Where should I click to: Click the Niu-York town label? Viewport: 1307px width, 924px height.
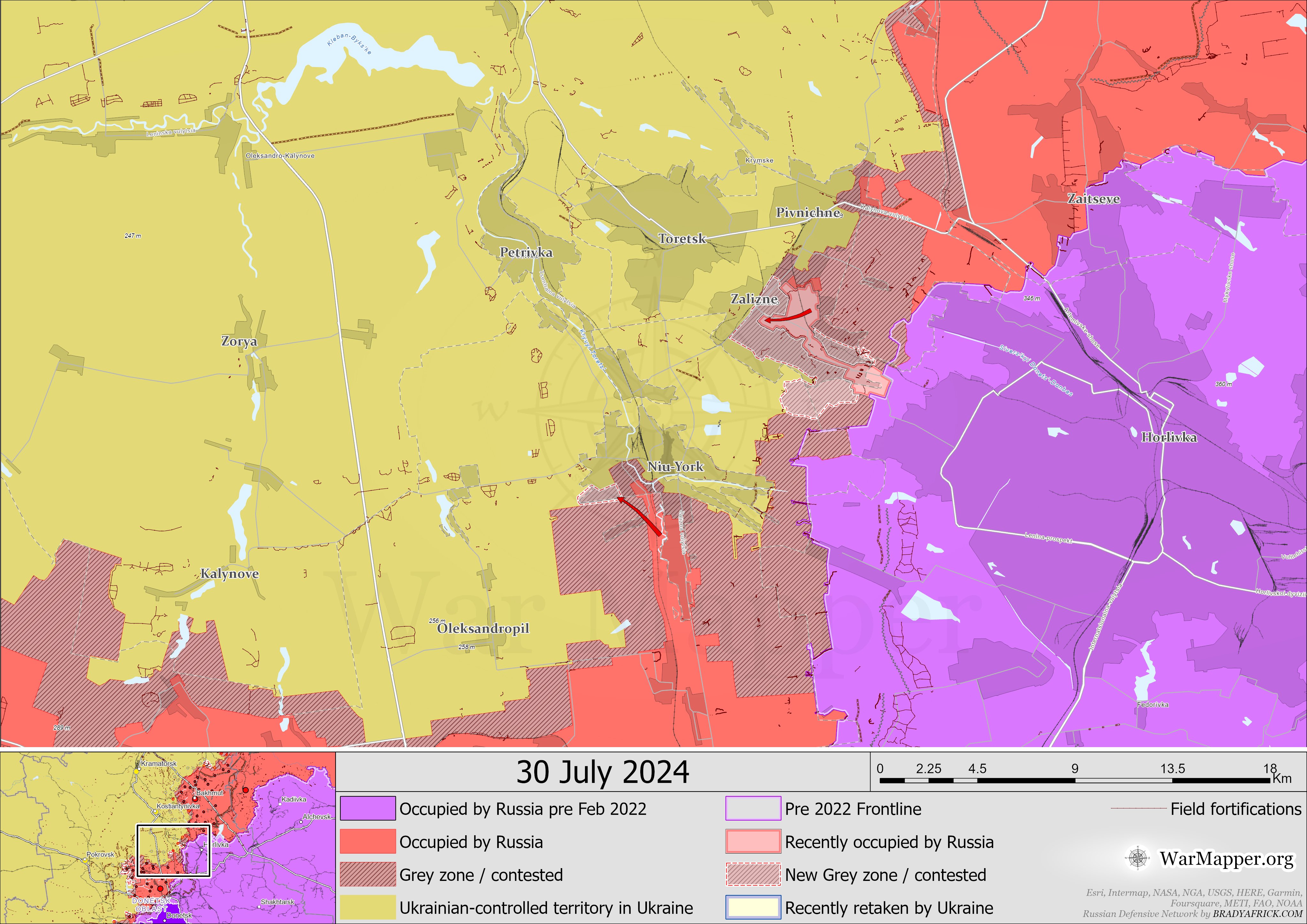click(x=675, y=467)
